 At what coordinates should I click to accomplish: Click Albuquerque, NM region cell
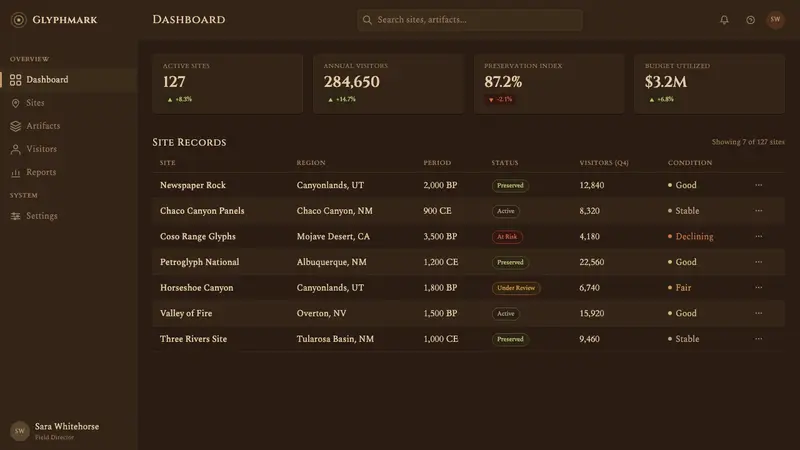pos(332,262)
